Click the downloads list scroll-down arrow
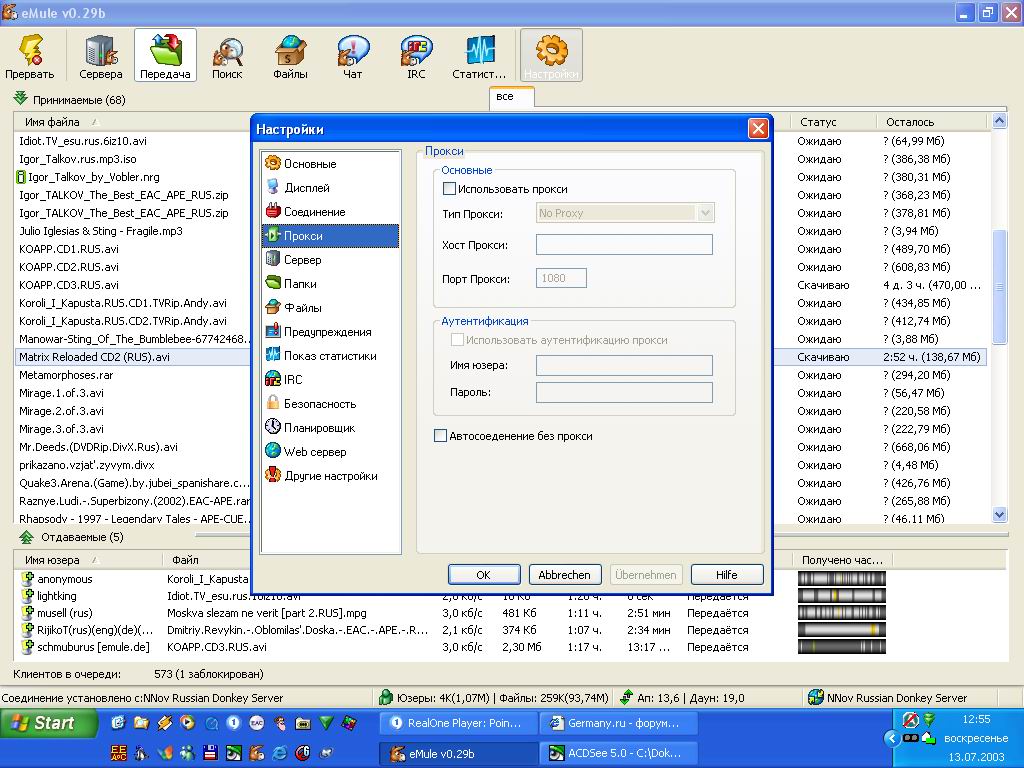This screenshot has height=768, width=1024. click(999, 514)
